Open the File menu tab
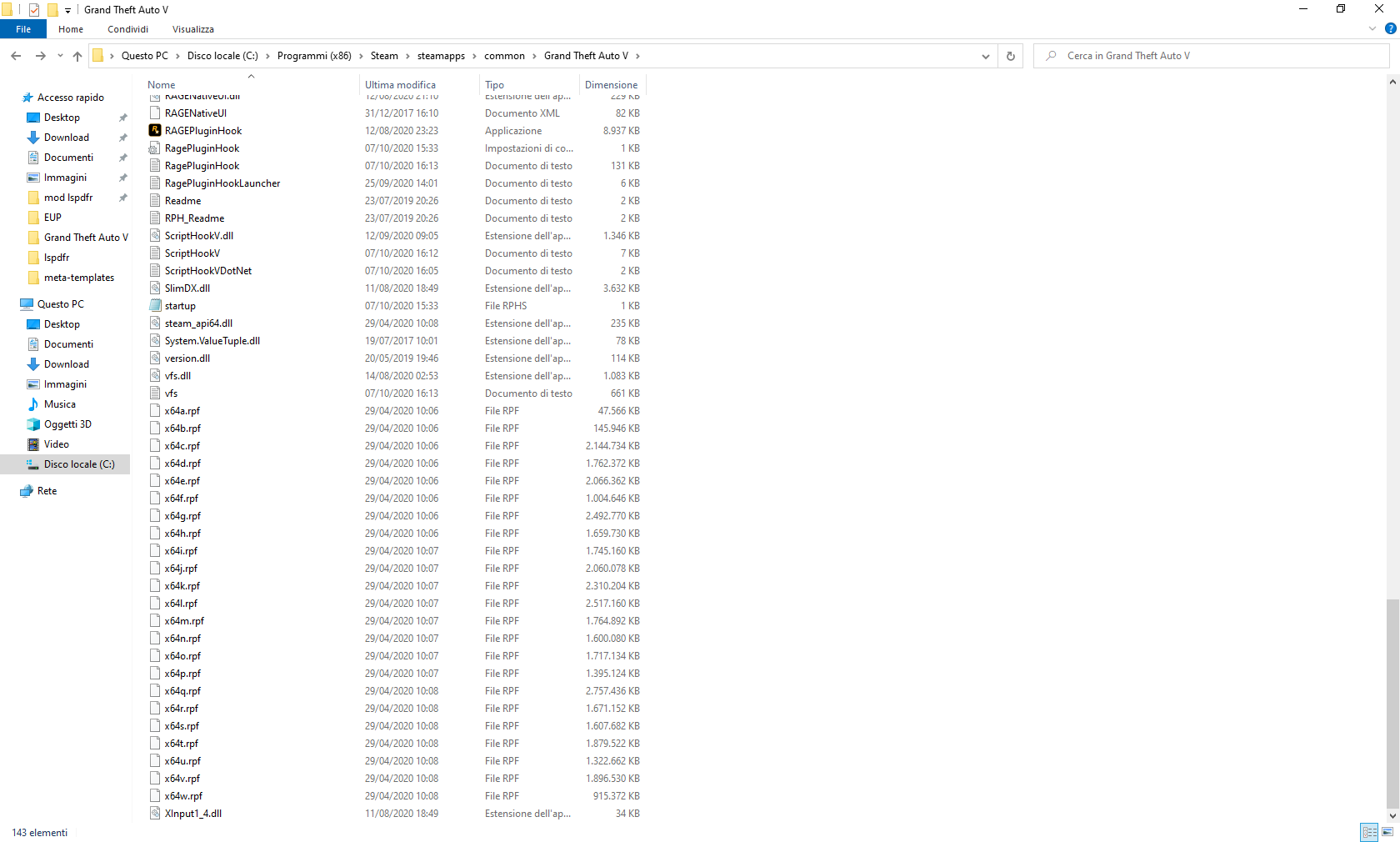The width and height of the screenshot is (1400, 842). pyautogui.click(x=23, y=29)
